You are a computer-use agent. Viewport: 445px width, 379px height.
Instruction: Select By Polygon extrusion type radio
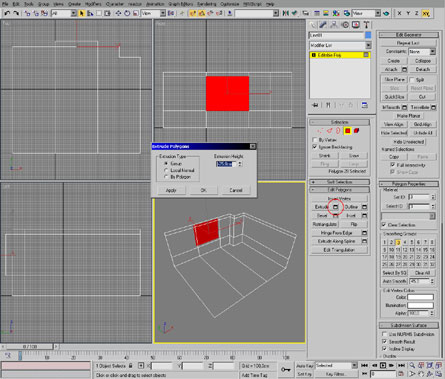[x=166, y=177]
